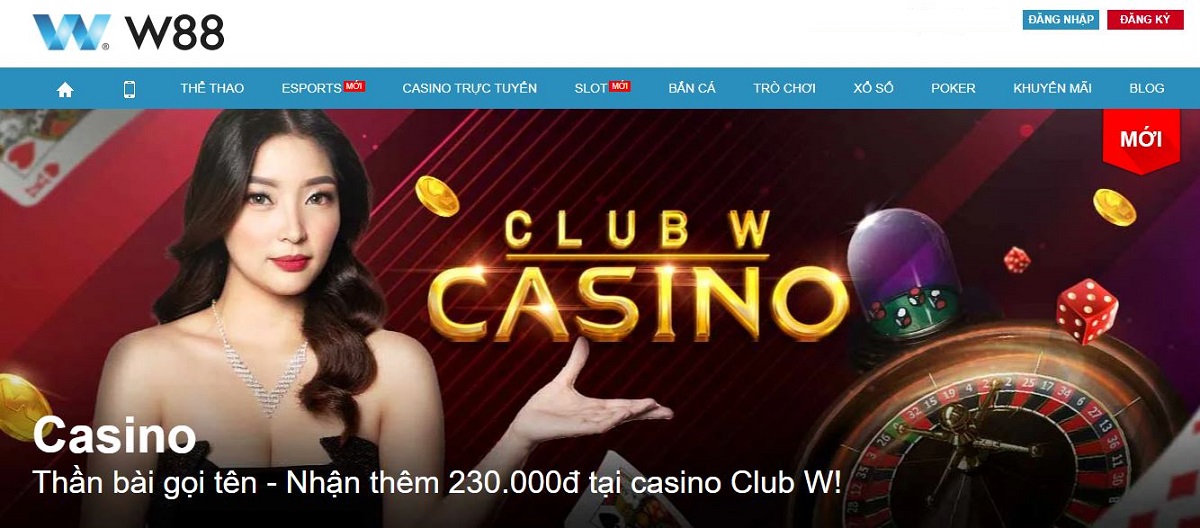This screenshot has width=1200, height=528.
Task: Click the W88 logo
Action: (x=128, y=33)
